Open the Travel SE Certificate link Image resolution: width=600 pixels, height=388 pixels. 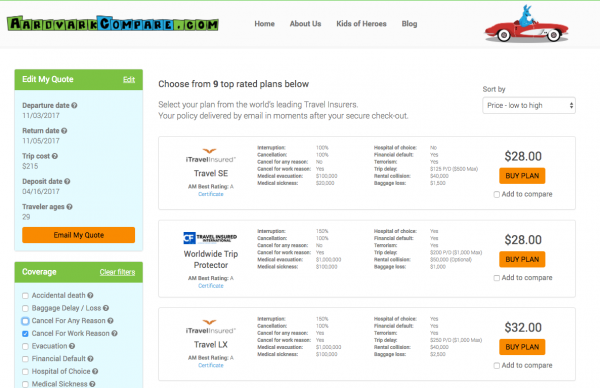[x=211, y=194]
